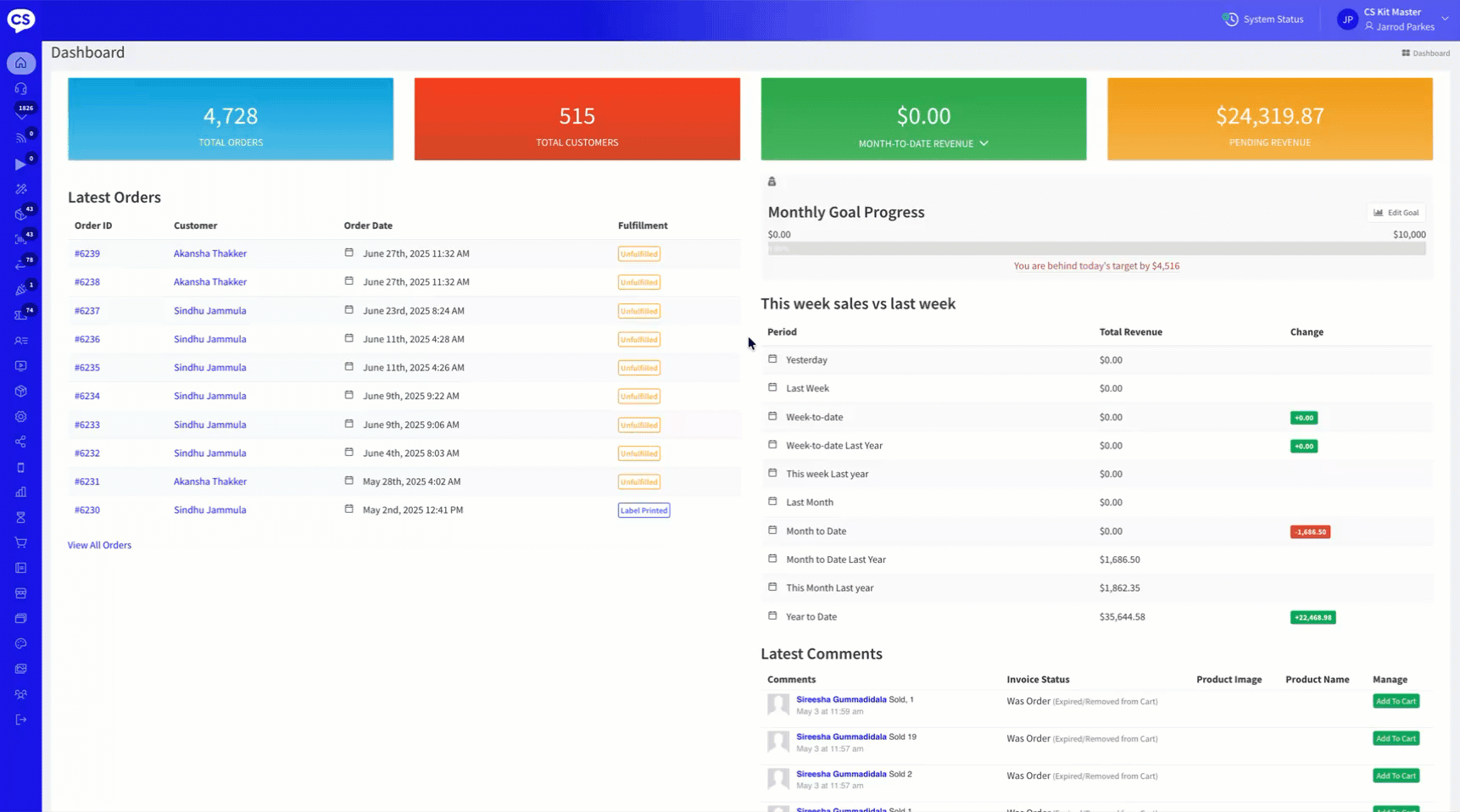Open order #6239 link
1460x812 pixels.
[86, 253]
